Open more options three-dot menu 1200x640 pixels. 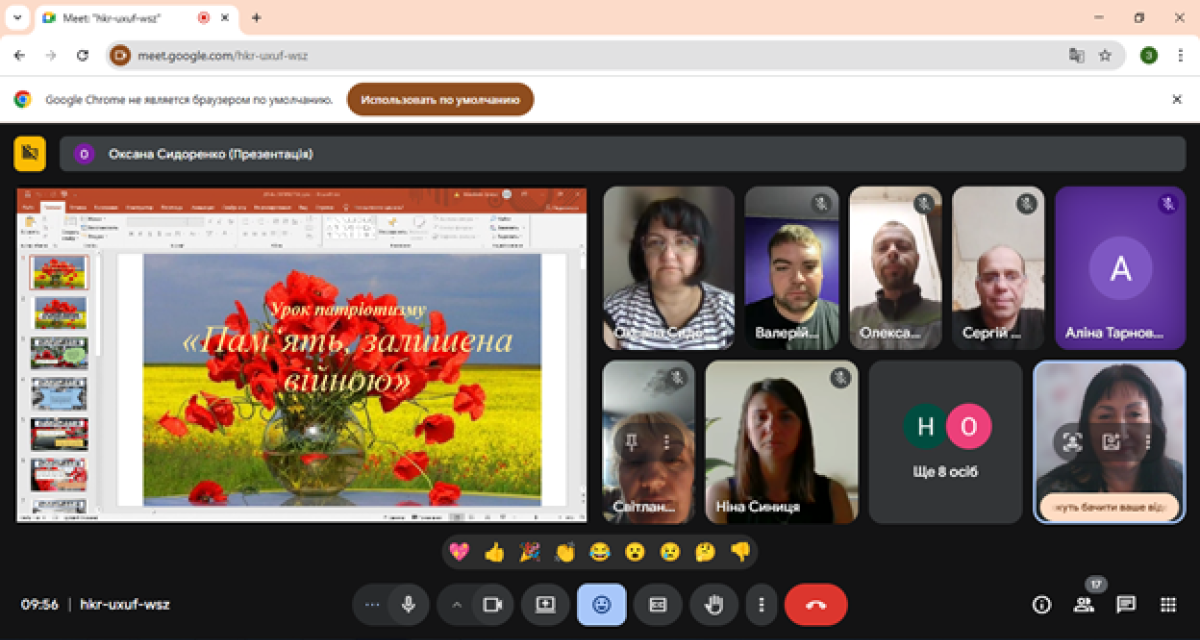tap(762, 605)
